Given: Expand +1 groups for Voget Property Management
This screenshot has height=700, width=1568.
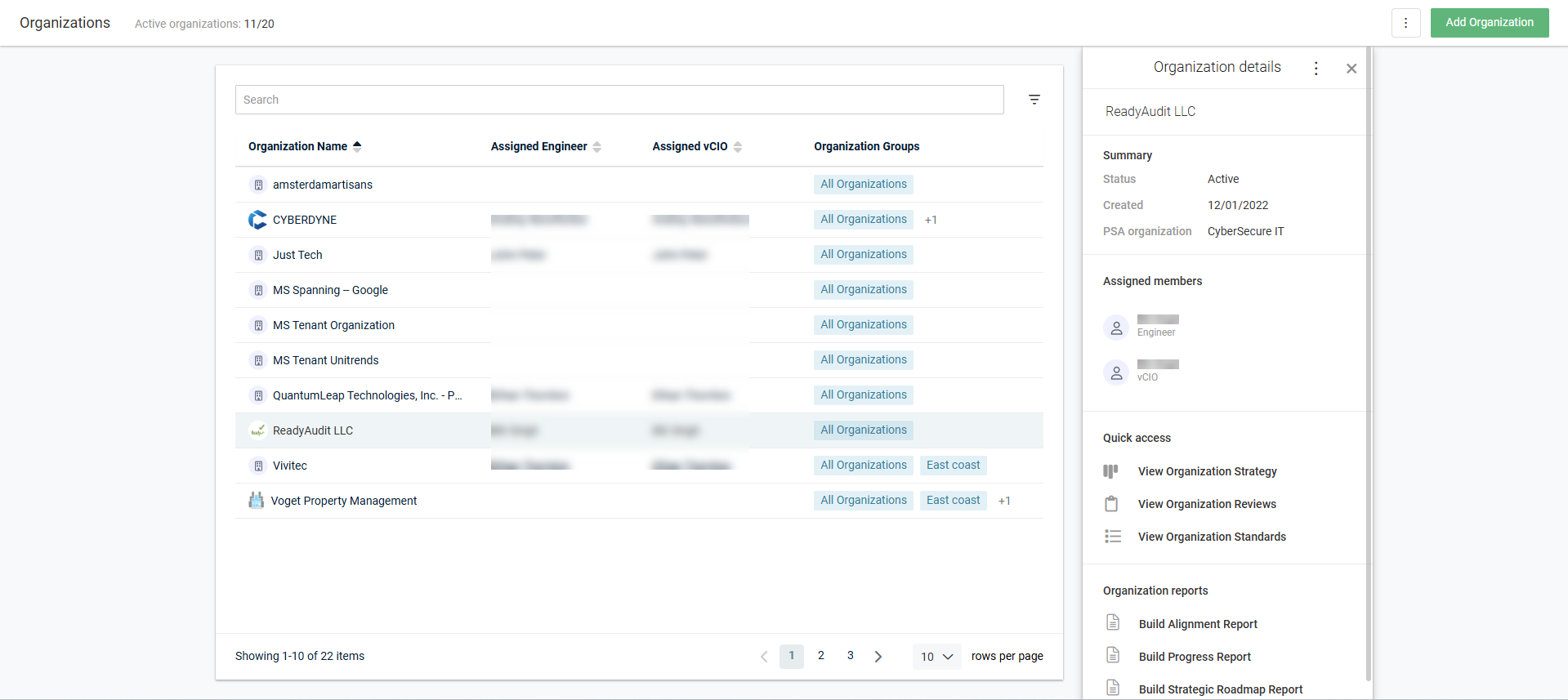Looking at the screenshot, I should [x=1004, y=501].
